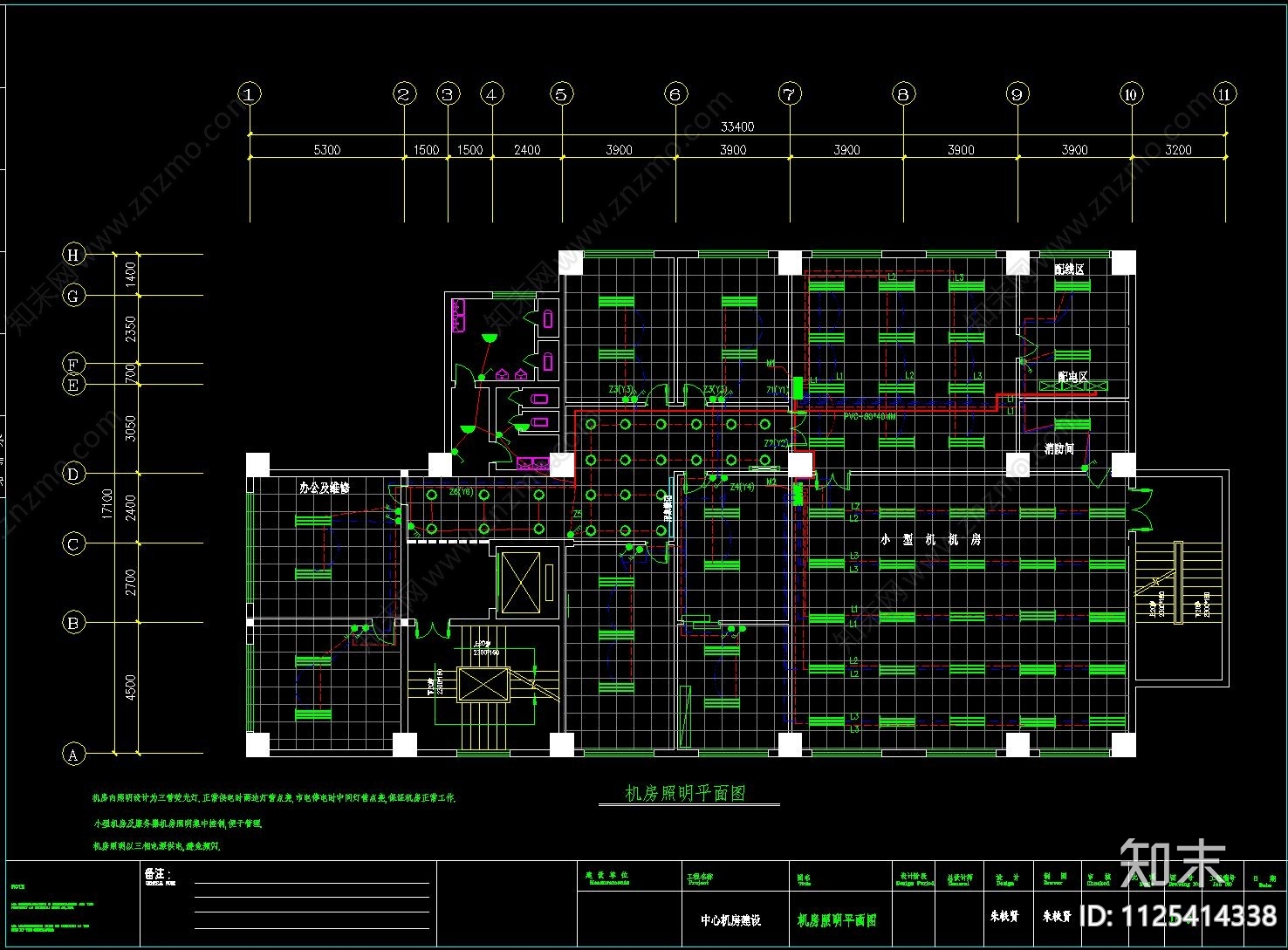Click the room label 小型机机房

coord(931,540)
